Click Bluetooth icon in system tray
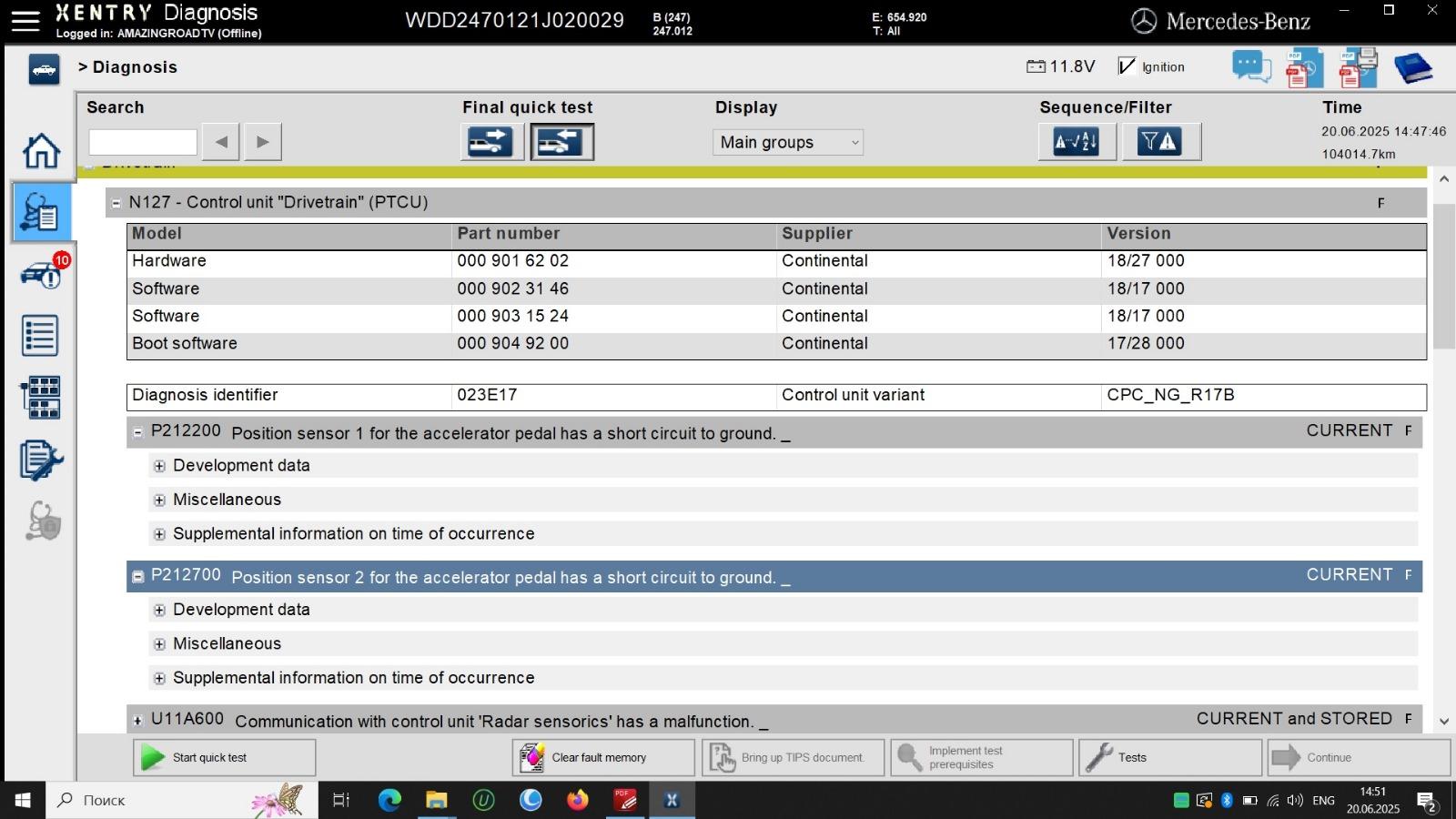The width and height of the screenshot is (1456, 819). (x=1226, y=801)
